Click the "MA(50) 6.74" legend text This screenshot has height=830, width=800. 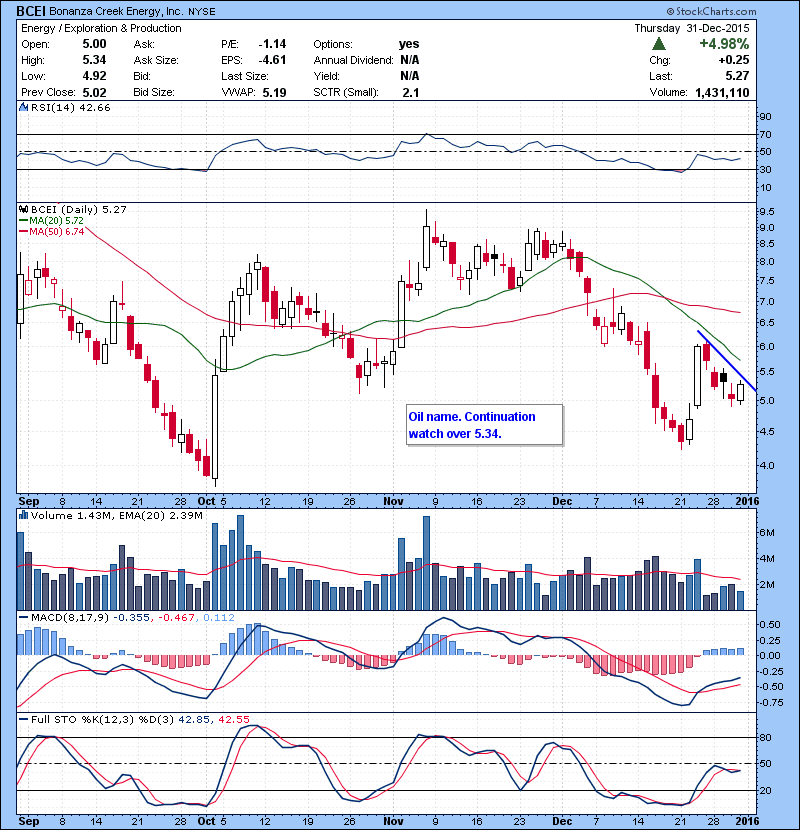[x=56, y=232]
